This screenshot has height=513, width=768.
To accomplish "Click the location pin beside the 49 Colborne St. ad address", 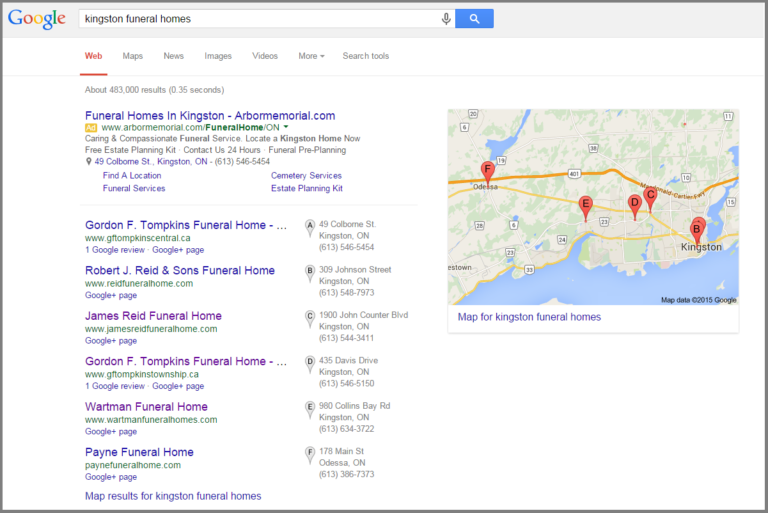I will 89,162.
